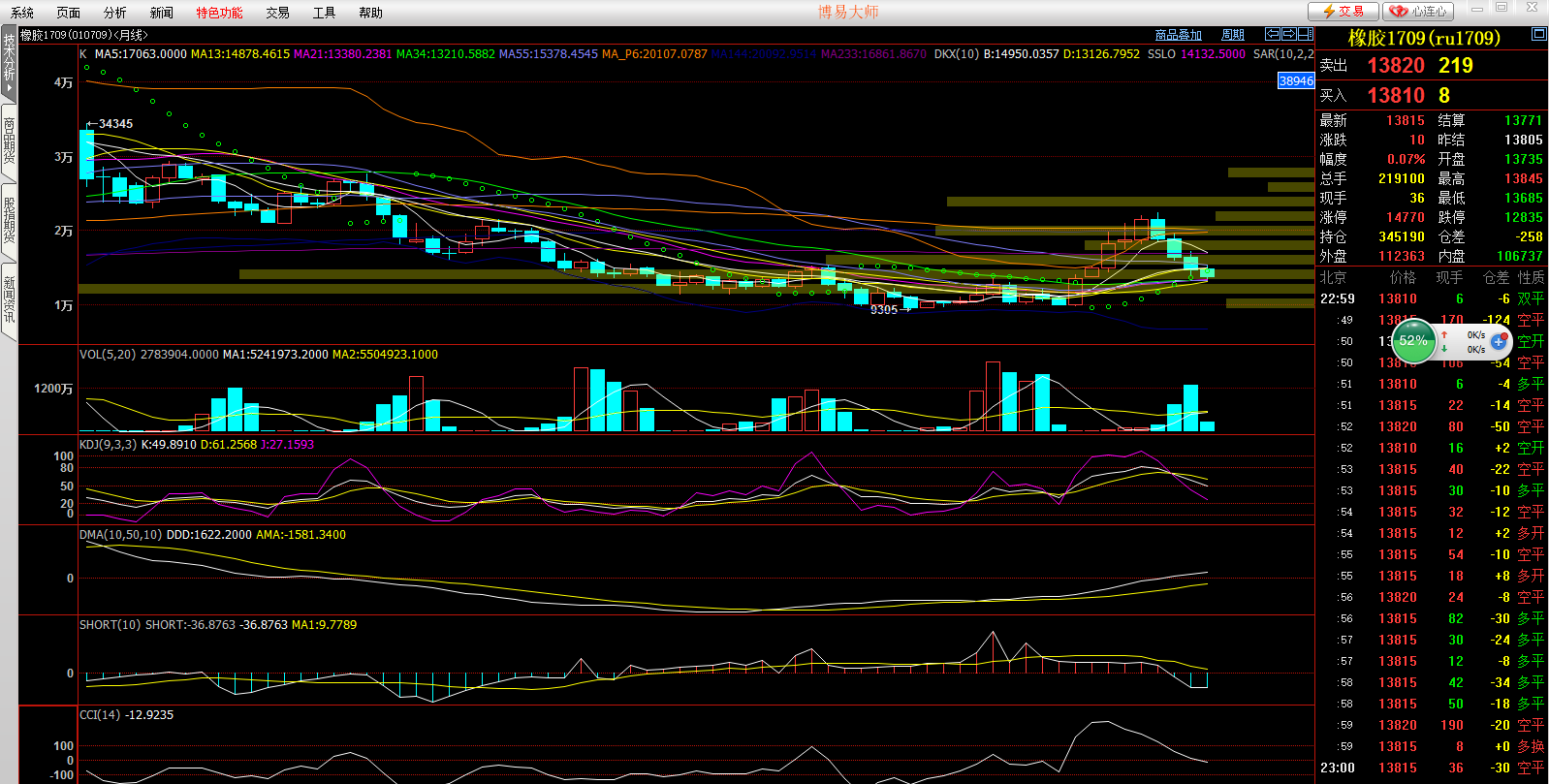Click the 结算 value 13771
The width and height of the screenshot is (1549, 784).
[x=1524, y=120]
